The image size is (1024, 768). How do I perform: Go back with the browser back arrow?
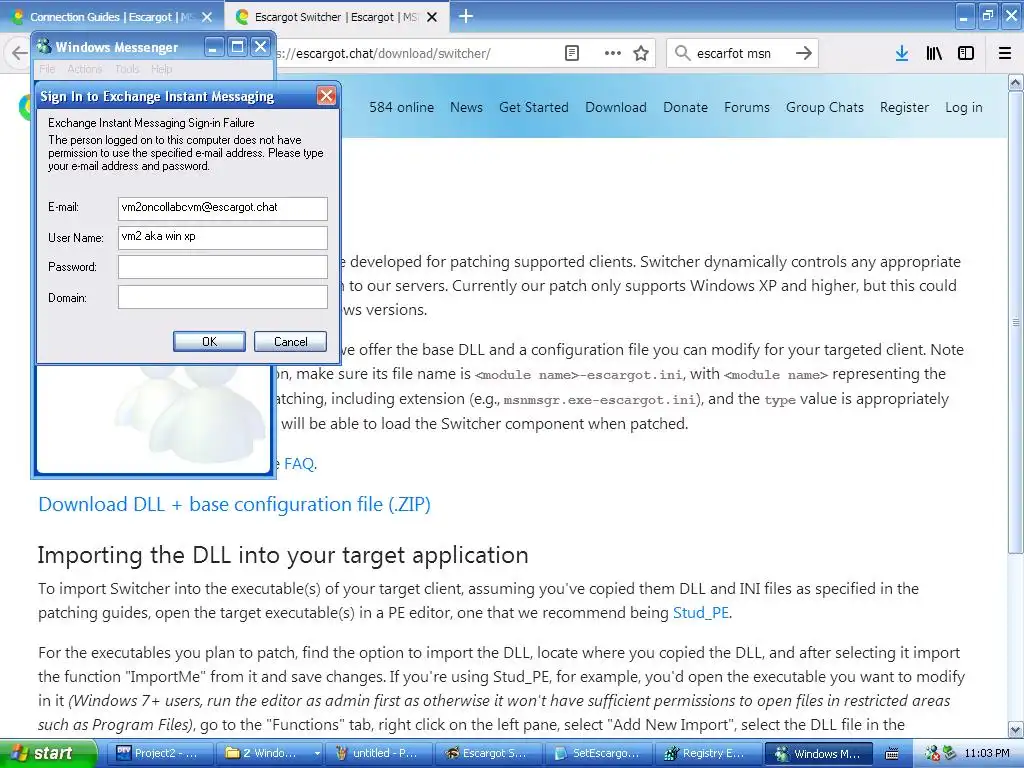pyautogui.click(x=18, y=53)
